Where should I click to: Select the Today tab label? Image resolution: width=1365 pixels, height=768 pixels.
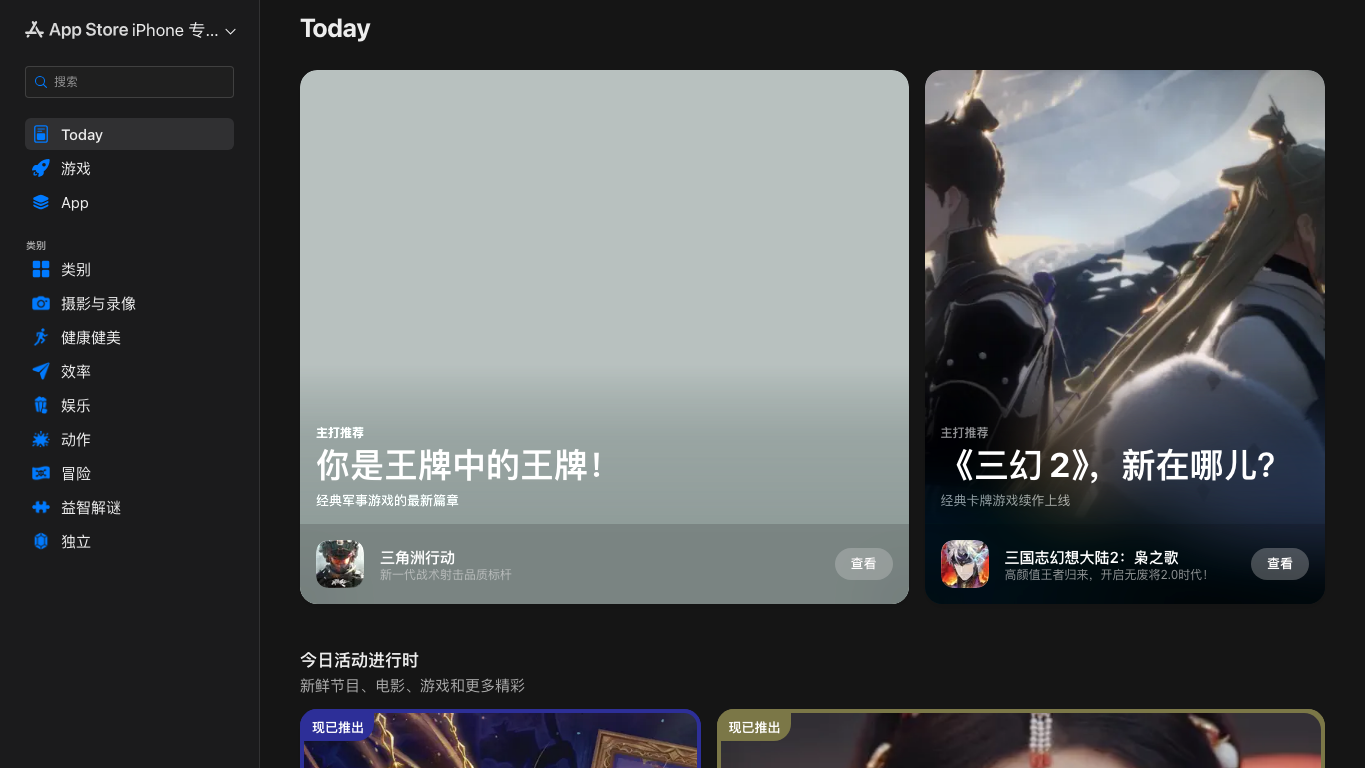click(82, 135)
